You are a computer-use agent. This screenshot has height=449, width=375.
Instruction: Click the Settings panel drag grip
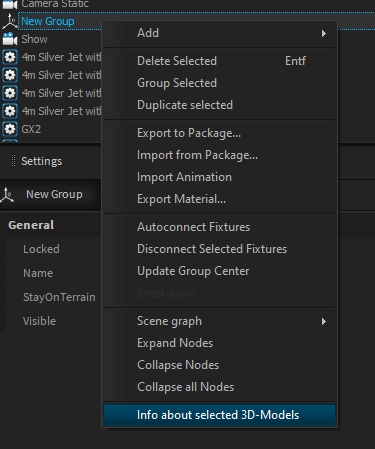[13, 161]
